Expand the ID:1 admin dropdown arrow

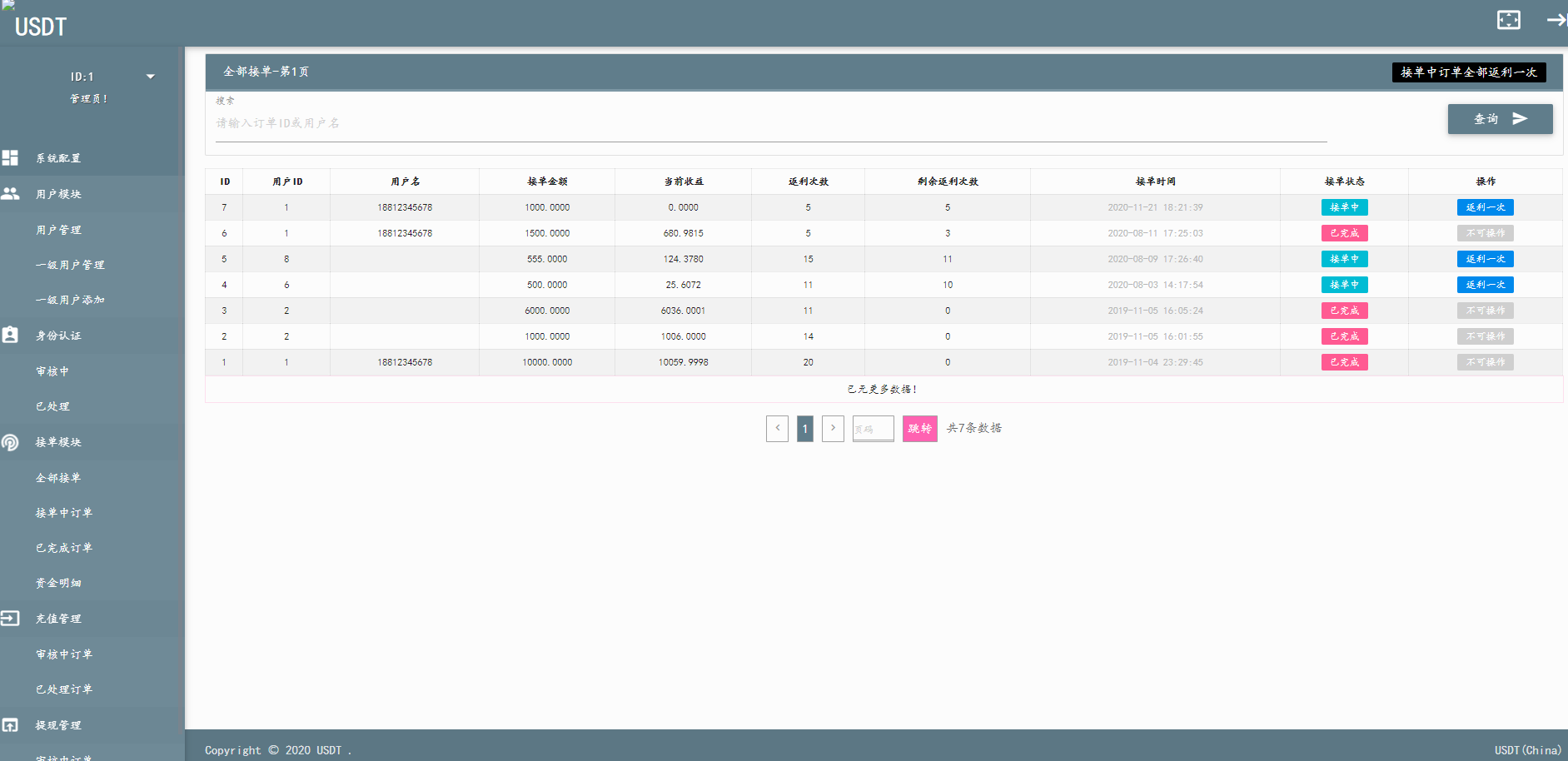pos(151,77)
